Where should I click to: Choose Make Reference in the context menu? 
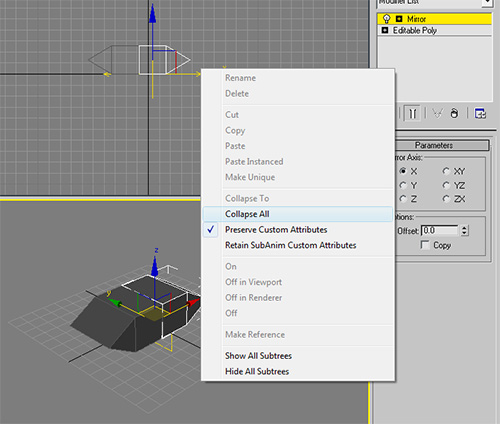pyautogui.click(x=298, y=335)
